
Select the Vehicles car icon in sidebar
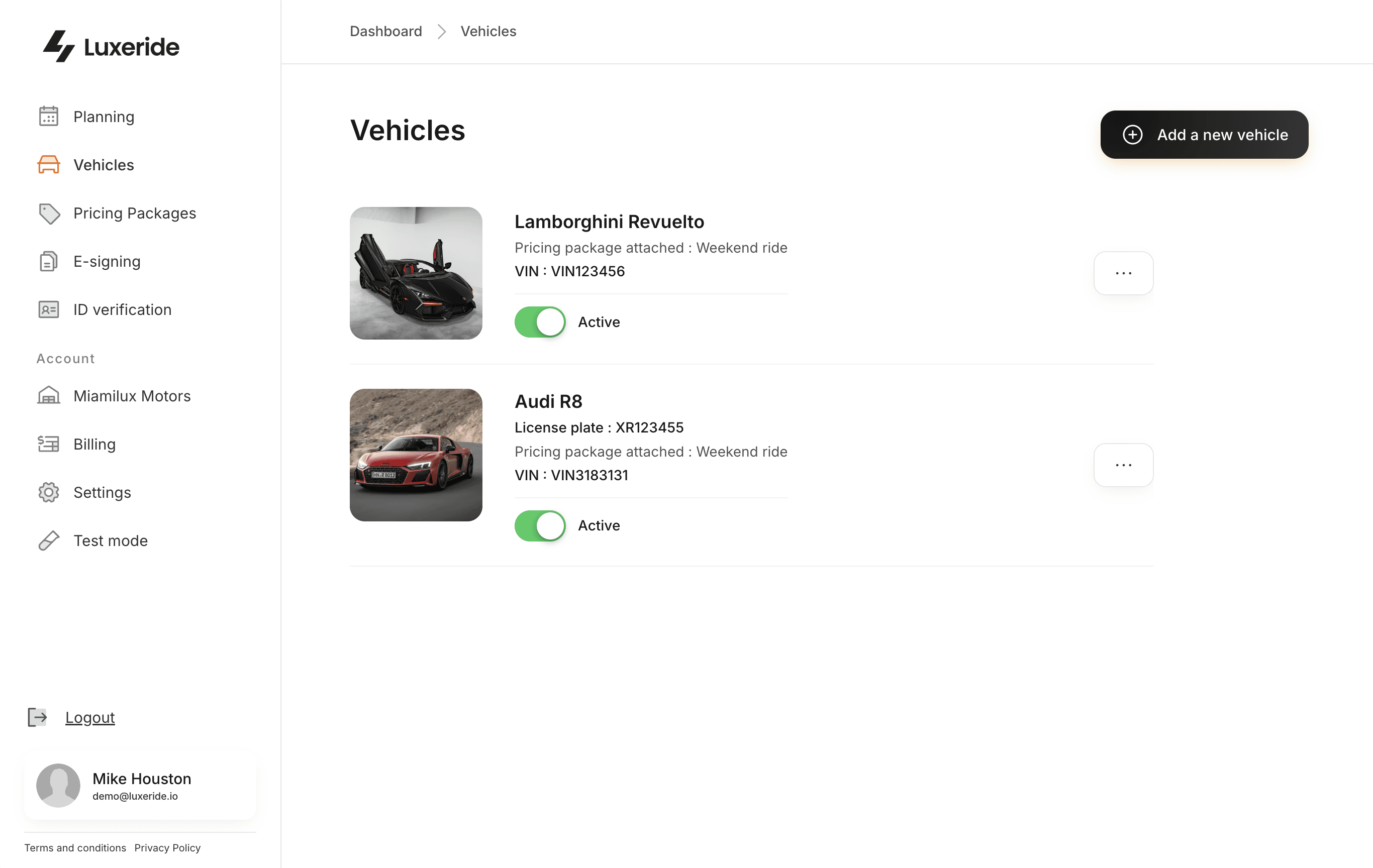point(49,165)
